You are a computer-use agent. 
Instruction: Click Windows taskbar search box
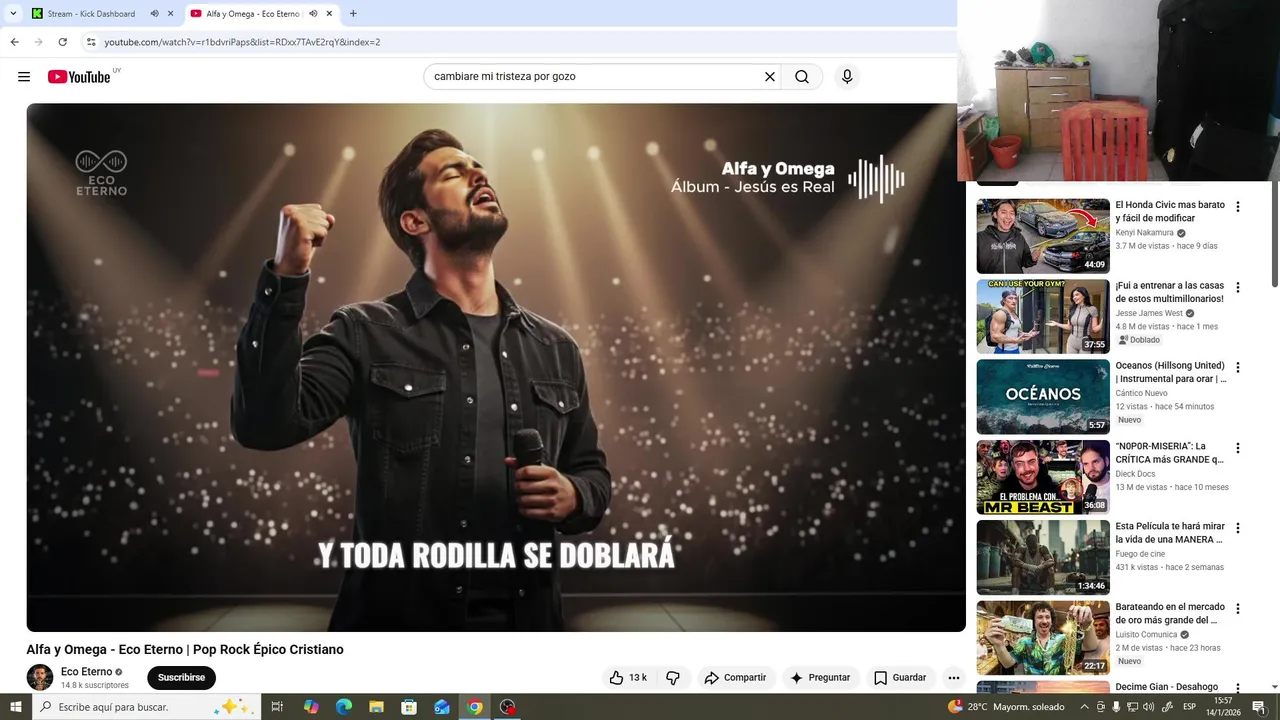coord(145,707)
